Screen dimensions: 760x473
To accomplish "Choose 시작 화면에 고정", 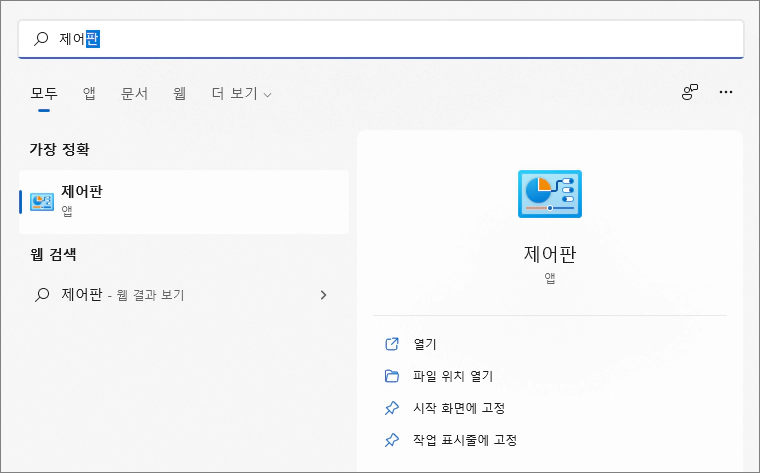I will pyautogui.click(x=459, y=408).
